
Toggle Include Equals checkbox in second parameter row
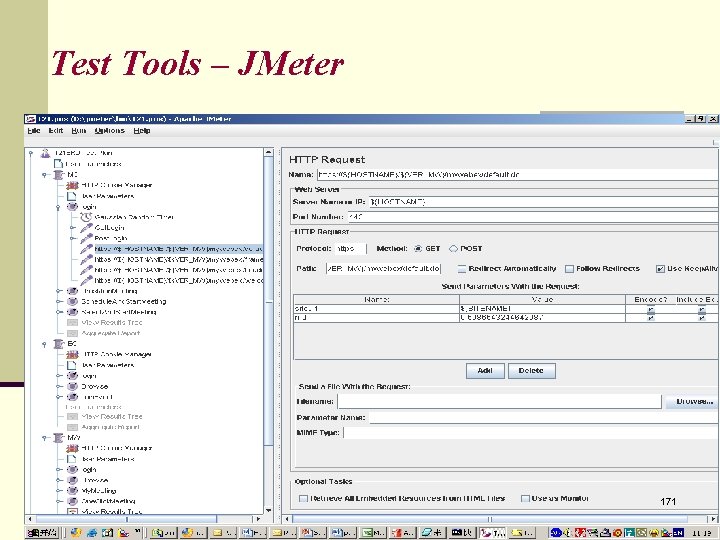click(702, 318)
